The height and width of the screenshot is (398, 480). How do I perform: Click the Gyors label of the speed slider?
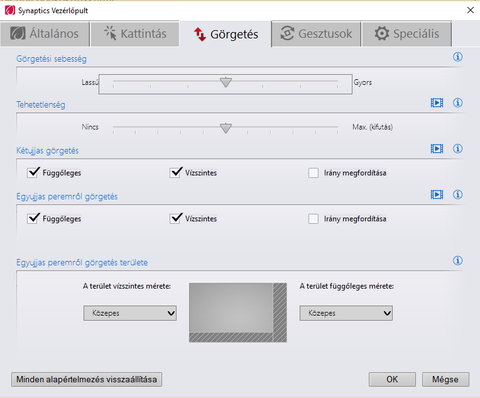click(x=363, y=82)
